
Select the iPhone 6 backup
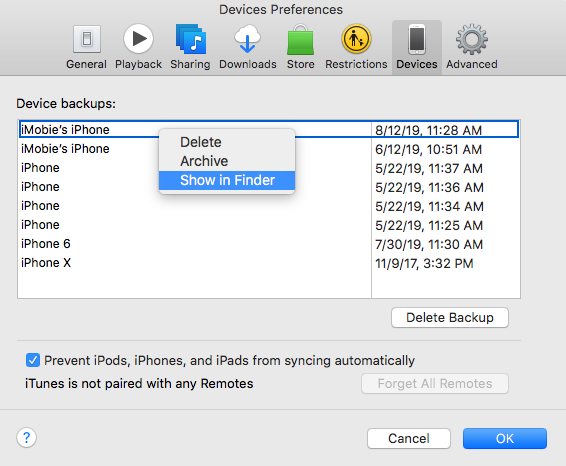269,244
